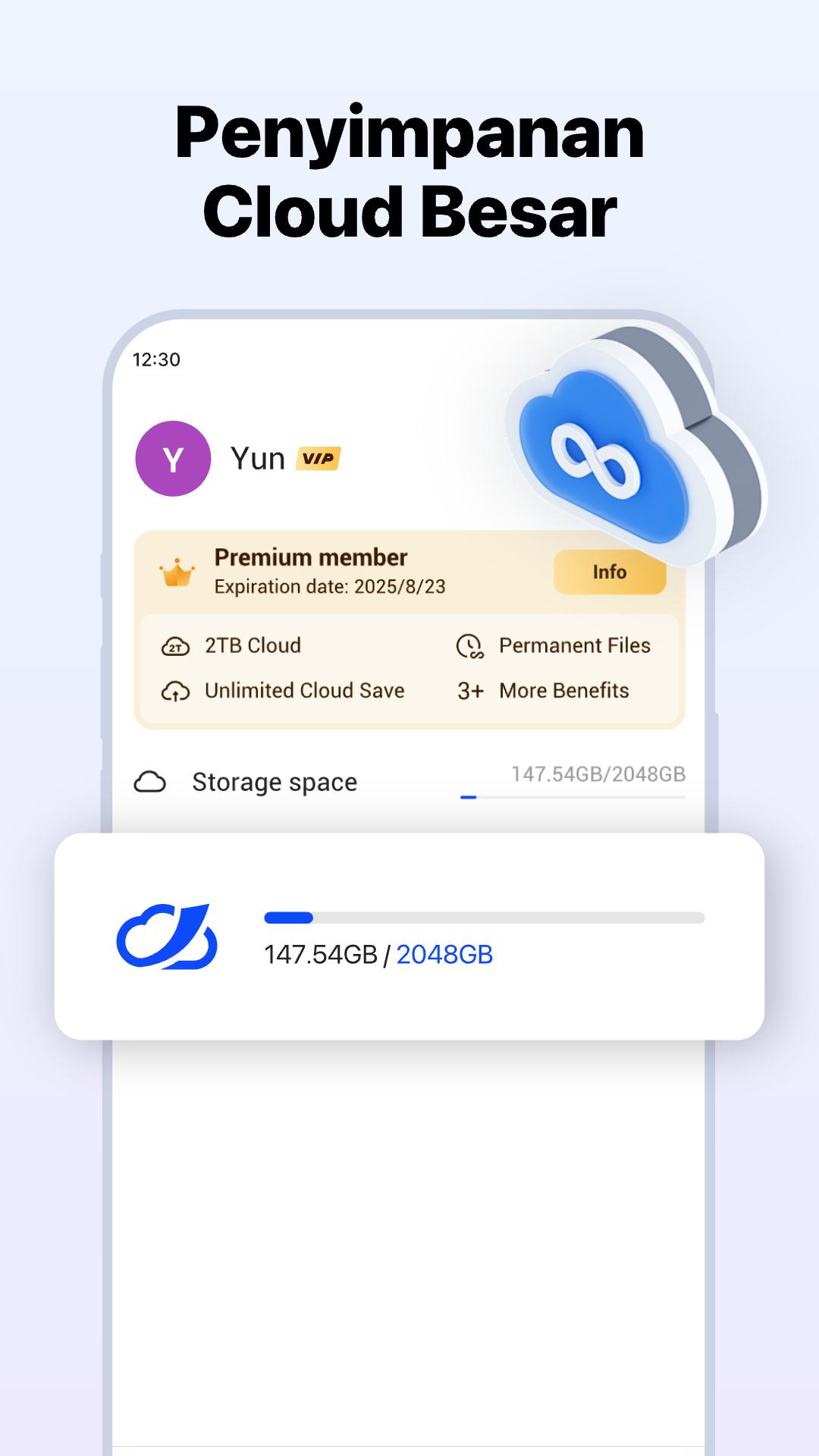Tap the 3+ More Benefits indicator

tap(470, 691)
